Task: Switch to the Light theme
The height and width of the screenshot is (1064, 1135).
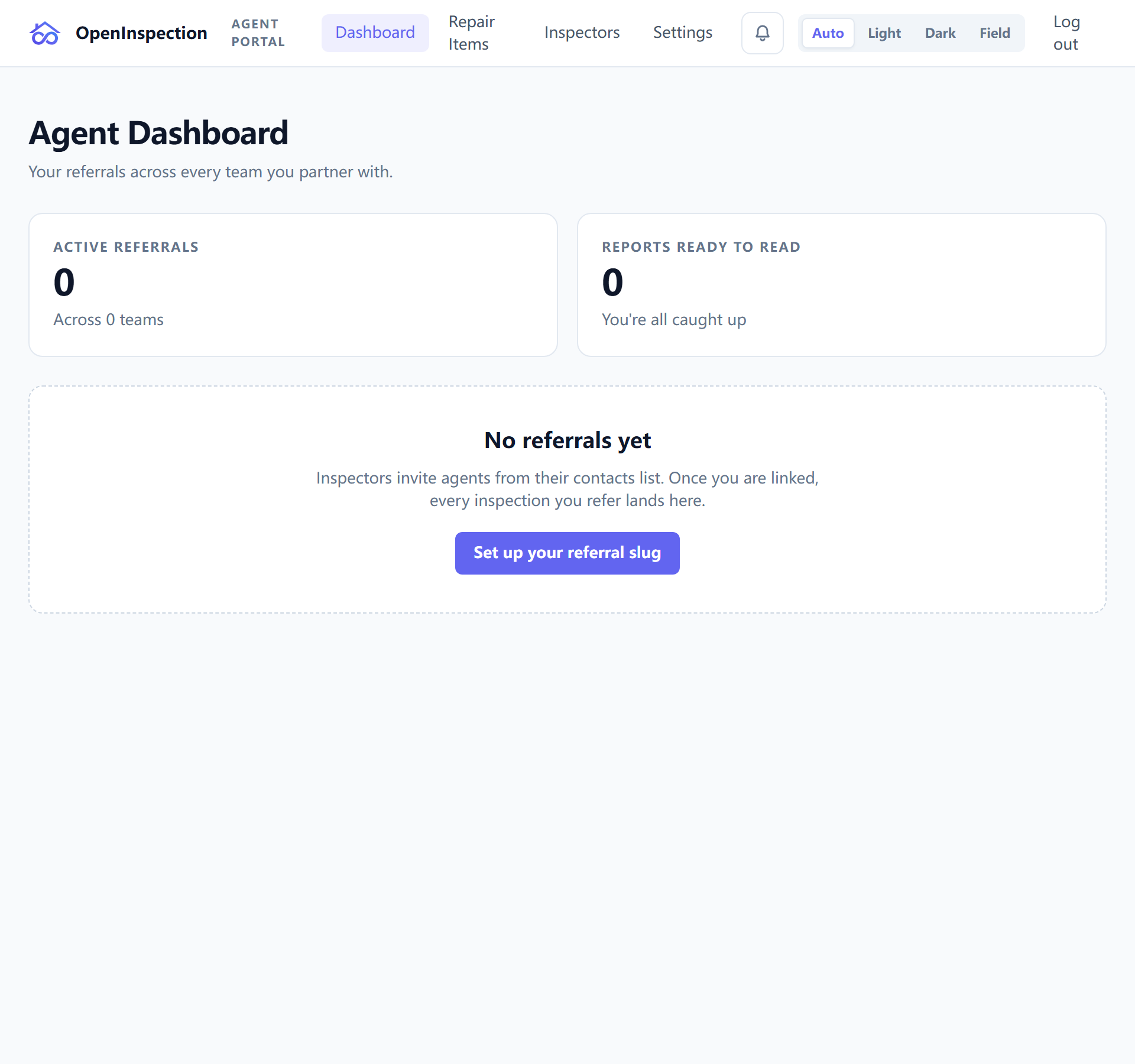Action: (884, 33)
